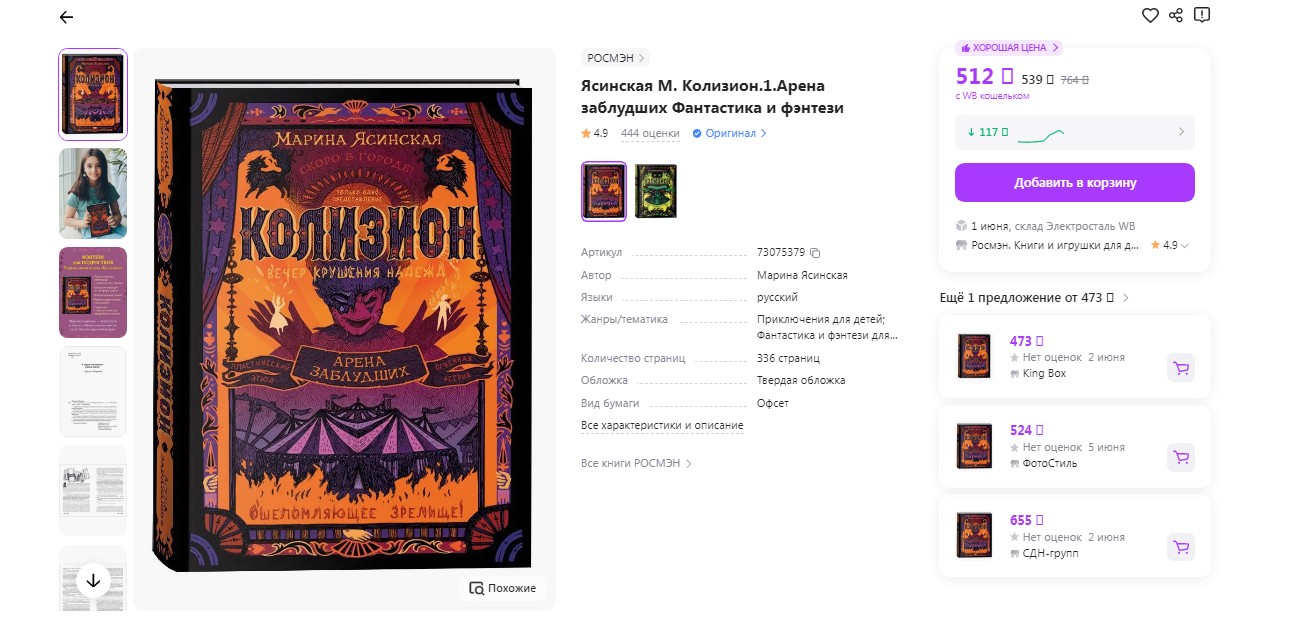
Task: Select the green book cover variant
Action: tap(655, 191)
